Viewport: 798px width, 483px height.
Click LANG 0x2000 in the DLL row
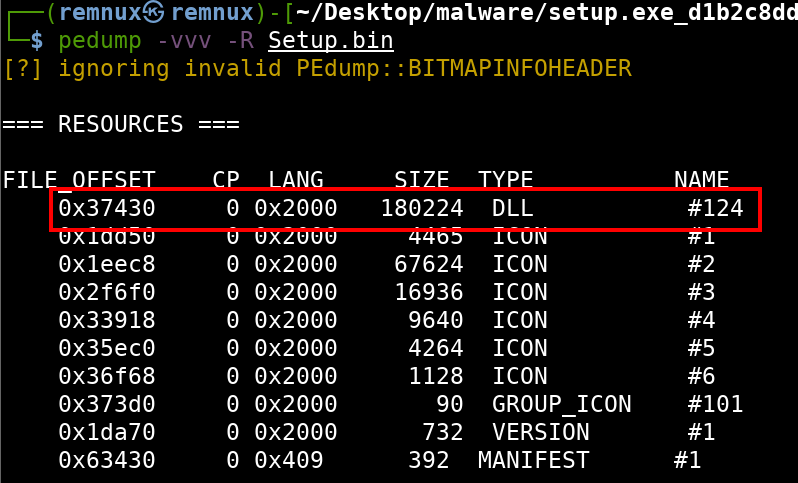(x=296, y=208)
